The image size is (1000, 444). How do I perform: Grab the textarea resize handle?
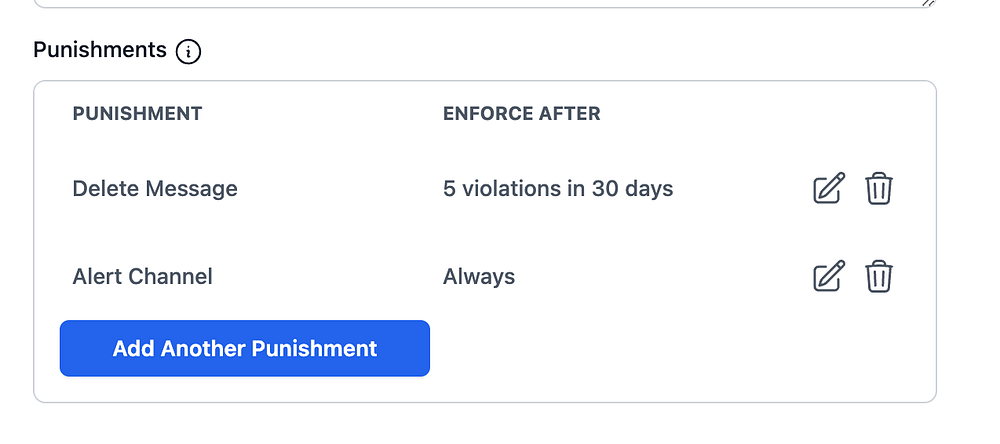928,3
